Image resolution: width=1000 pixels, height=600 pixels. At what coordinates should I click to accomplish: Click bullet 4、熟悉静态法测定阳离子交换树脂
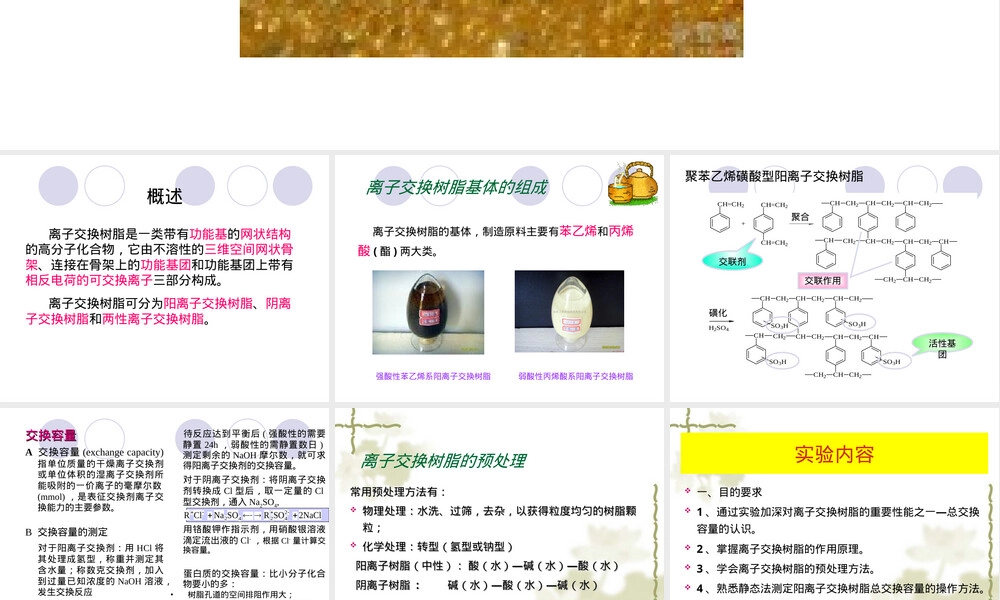(x=841, y=589)
